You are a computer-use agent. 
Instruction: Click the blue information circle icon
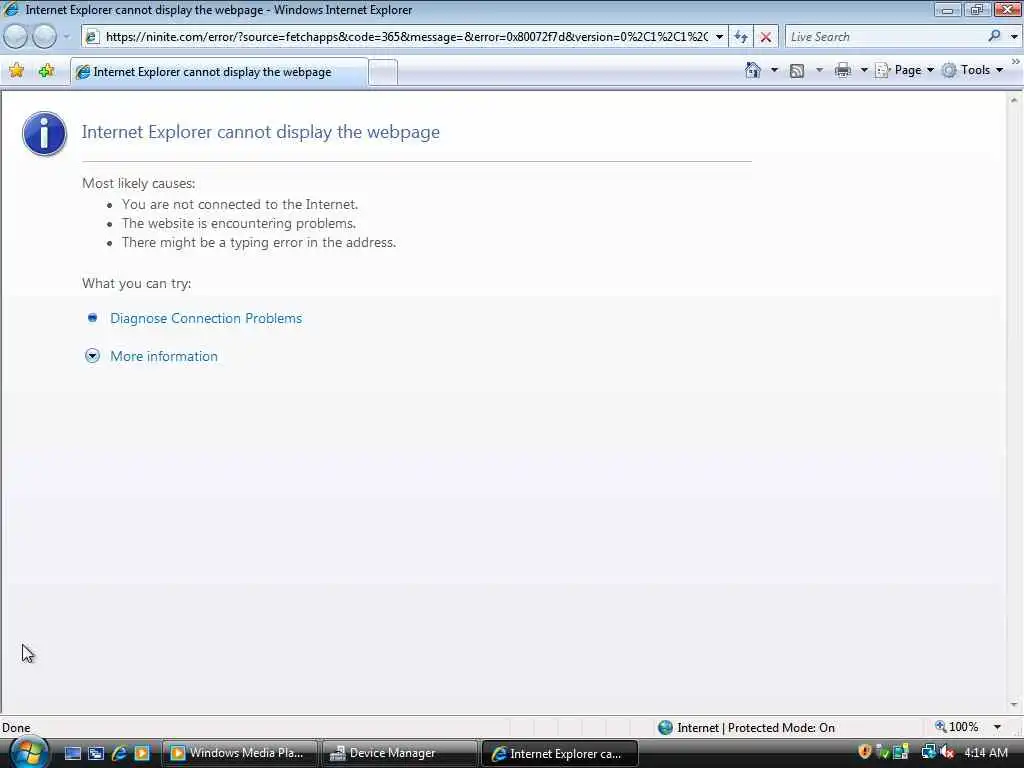(x=44, y=133)
